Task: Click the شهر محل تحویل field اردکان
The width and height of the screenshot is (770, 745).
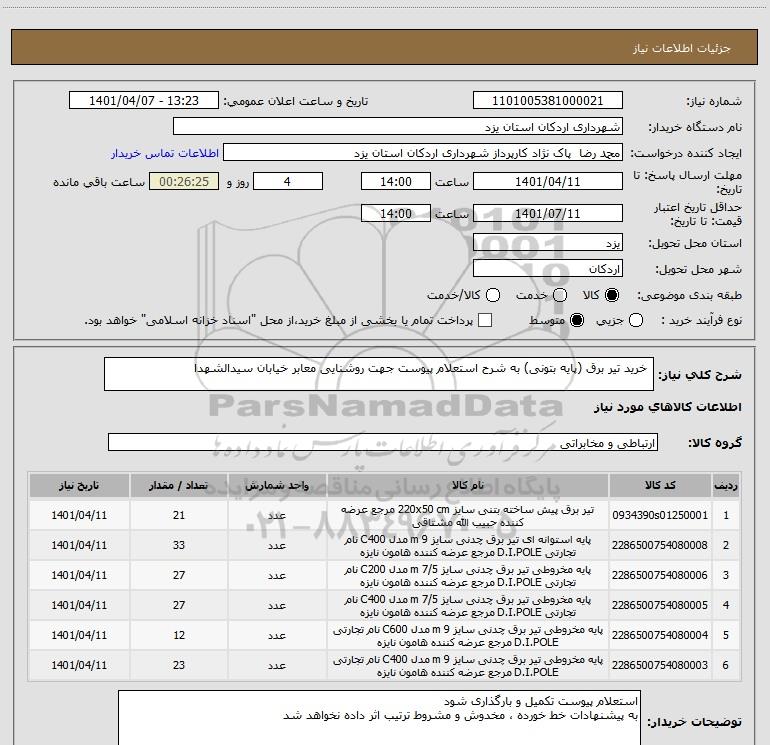Action: click(548, 269)
